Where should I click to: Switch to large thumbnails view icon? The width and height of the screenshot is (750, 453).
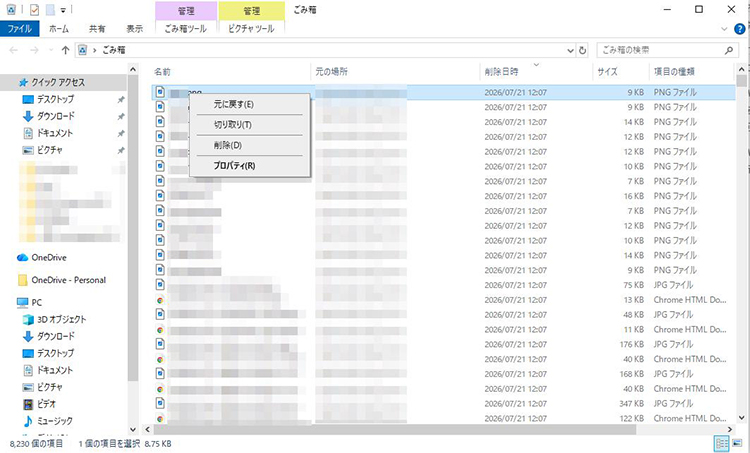(737, 443)
